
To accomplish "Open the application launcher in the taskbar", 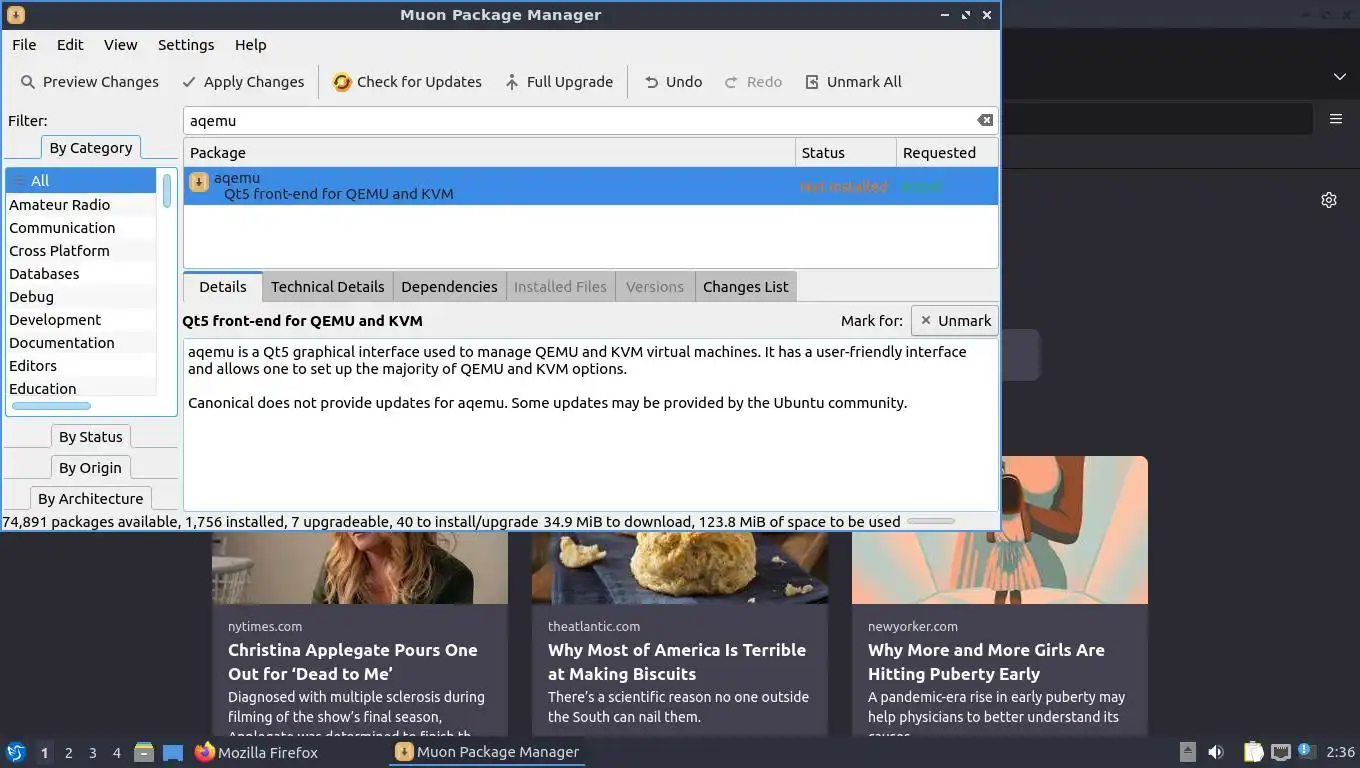I will pos(15,752).
